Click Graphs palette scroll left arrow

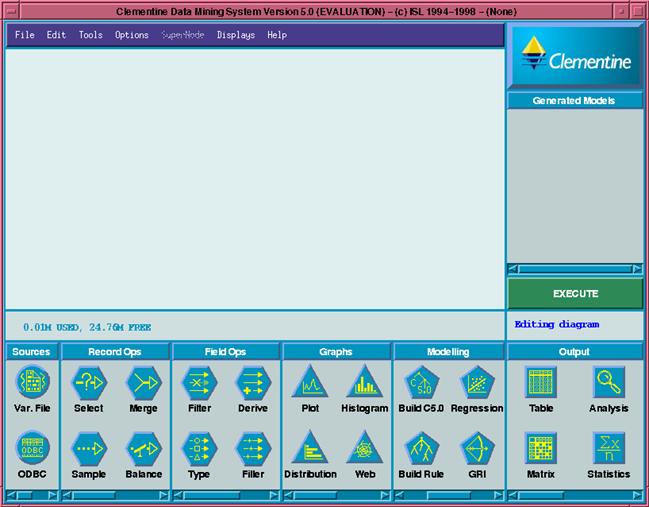pos(289,495)
